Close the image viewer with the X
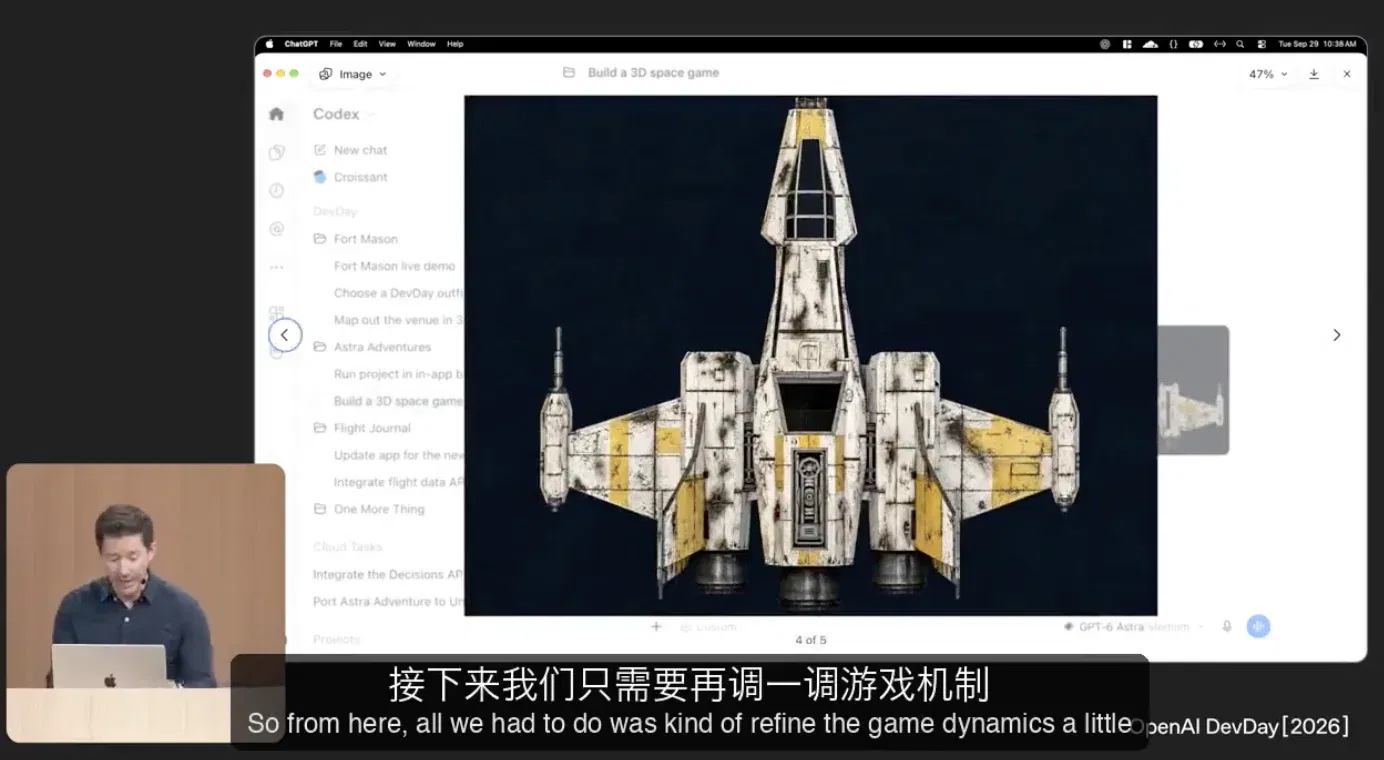This screenshot has height=760, width=1384. pyautogui.click(x=1347, y=74)
